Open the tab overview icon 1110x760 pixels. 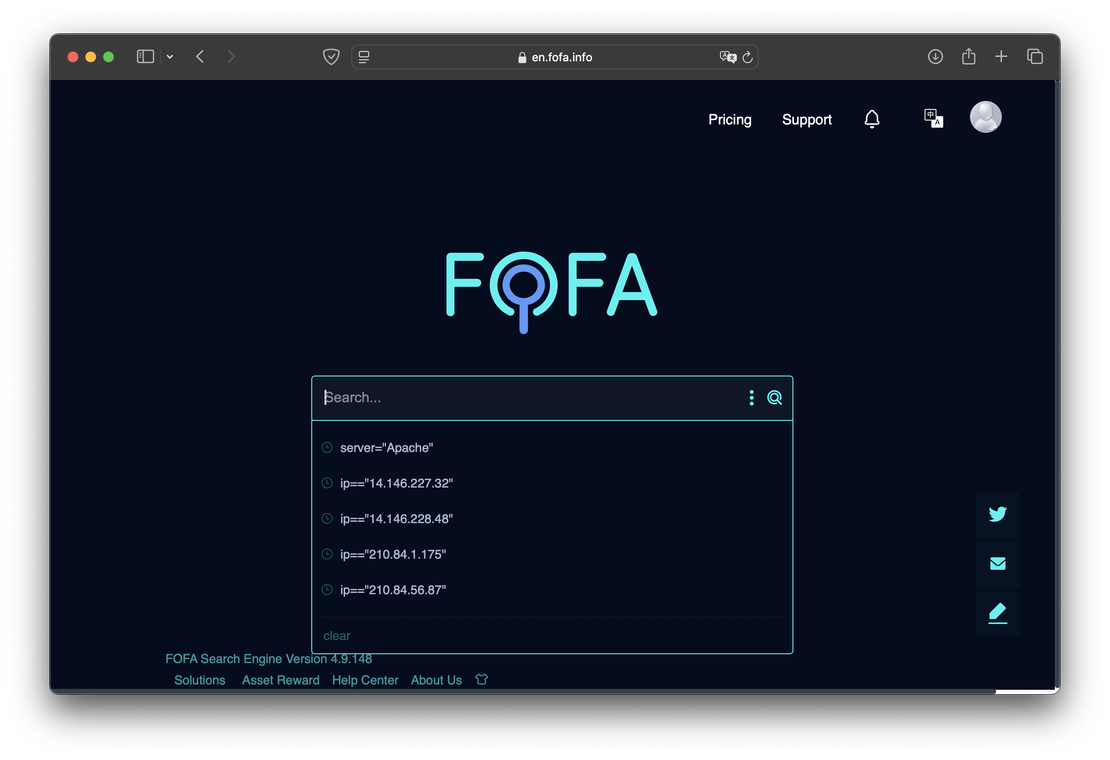click(x=1036, y=57)
